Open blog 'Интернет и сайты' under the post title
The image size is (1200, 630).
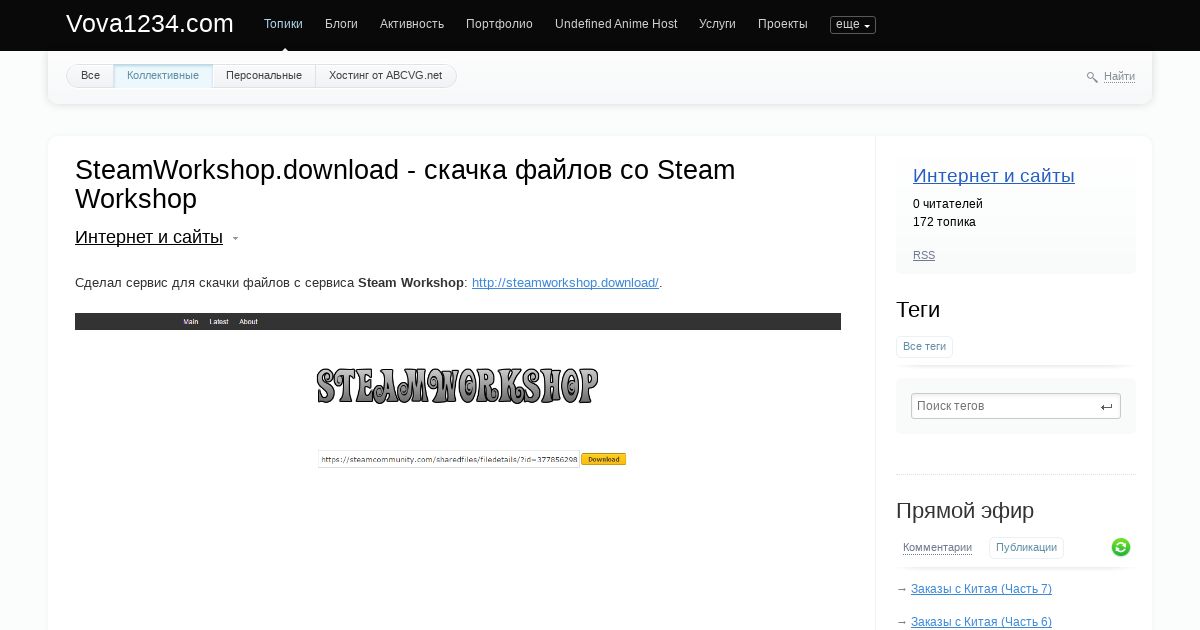coord(149,237)
